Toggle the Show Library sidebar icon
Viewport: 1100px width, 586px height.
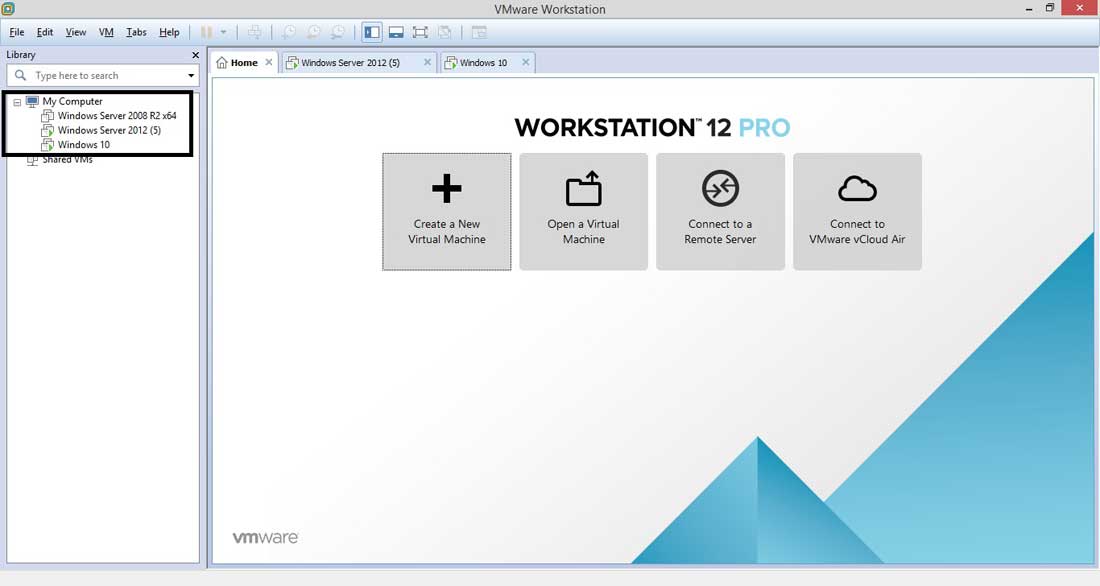372,32
